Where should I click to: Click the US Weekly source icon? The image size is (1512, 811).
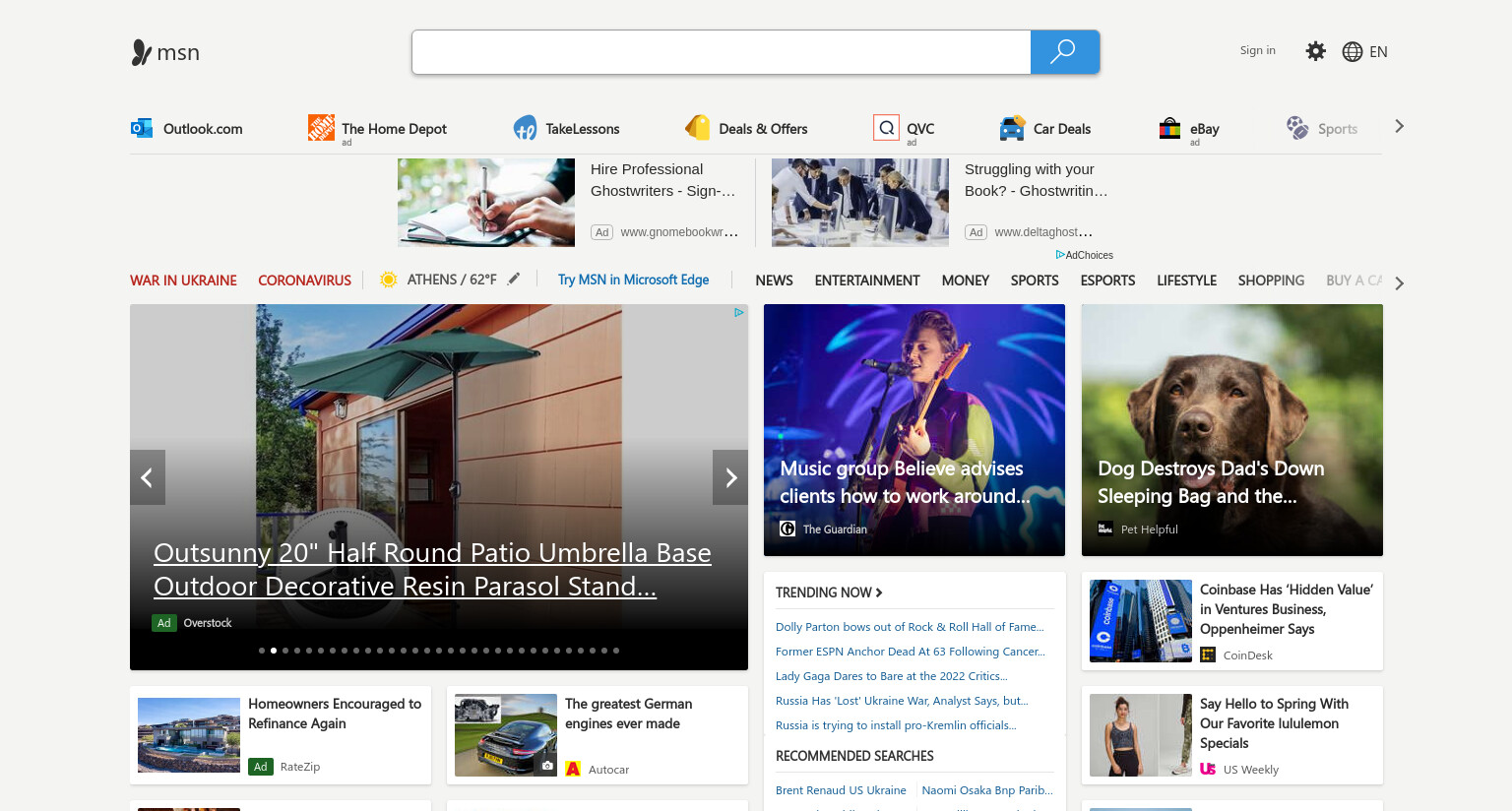click(x=1208, y=769)
